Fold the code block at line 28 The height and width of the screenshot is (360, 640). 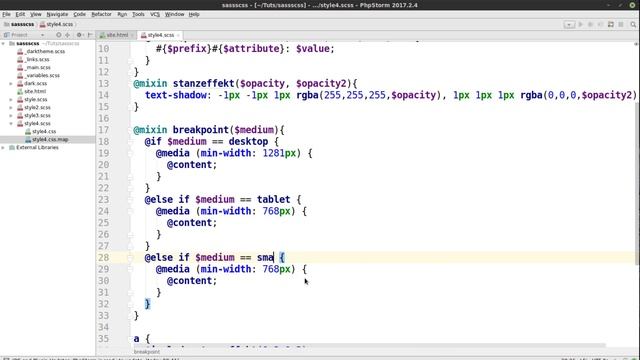[x=130, y=258]
